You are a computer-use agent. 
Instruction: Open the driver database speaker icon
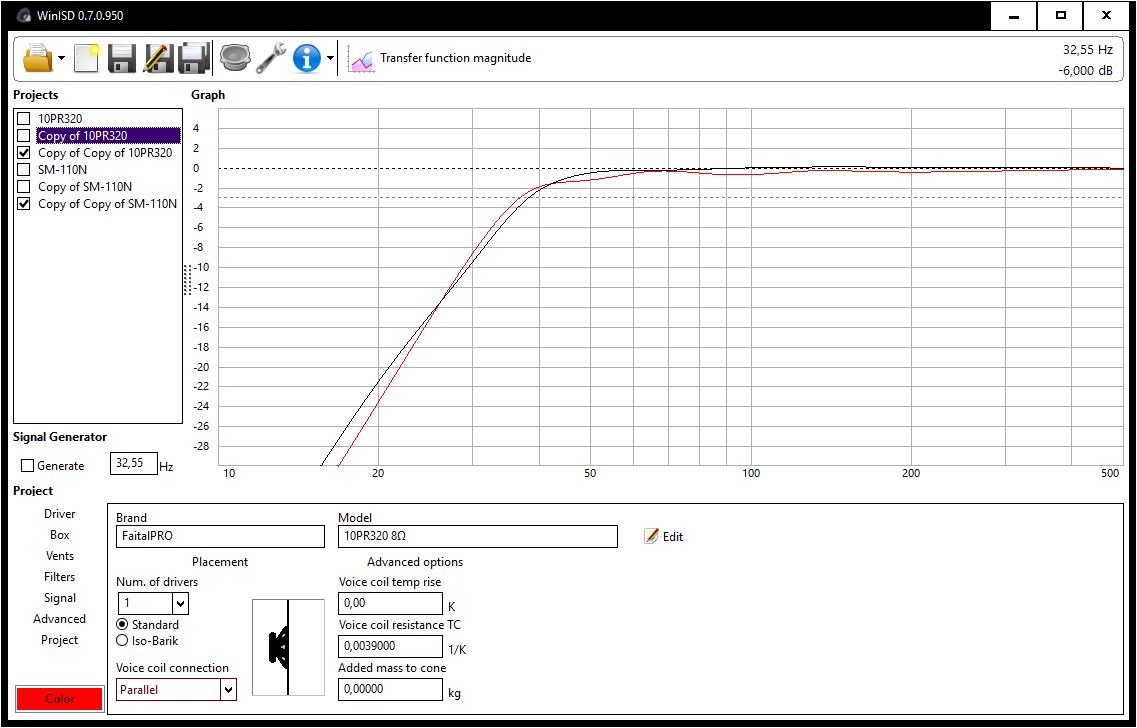(235, 58)
